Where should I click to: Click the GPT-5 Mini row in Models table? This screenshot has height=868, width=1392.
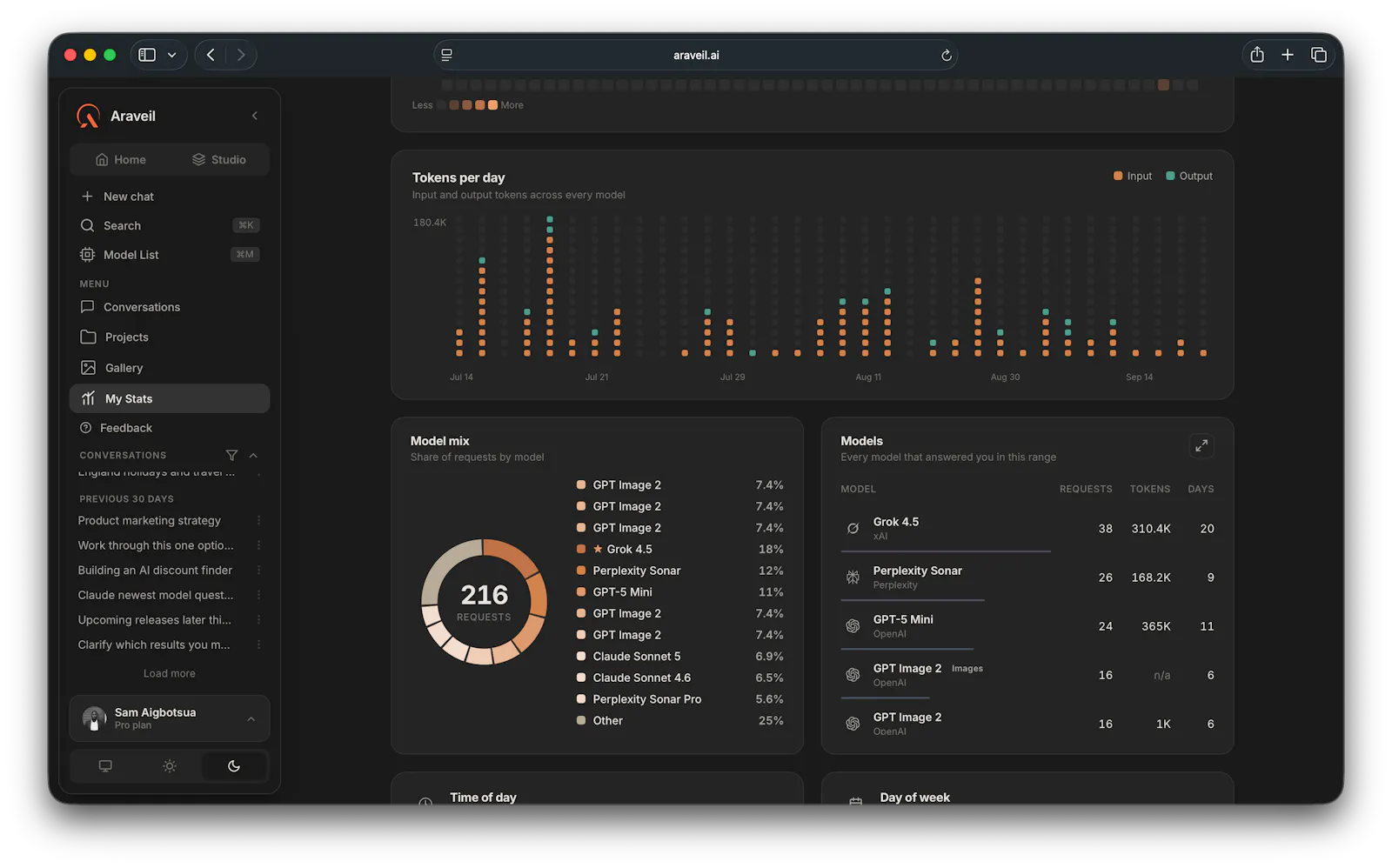1027,626
